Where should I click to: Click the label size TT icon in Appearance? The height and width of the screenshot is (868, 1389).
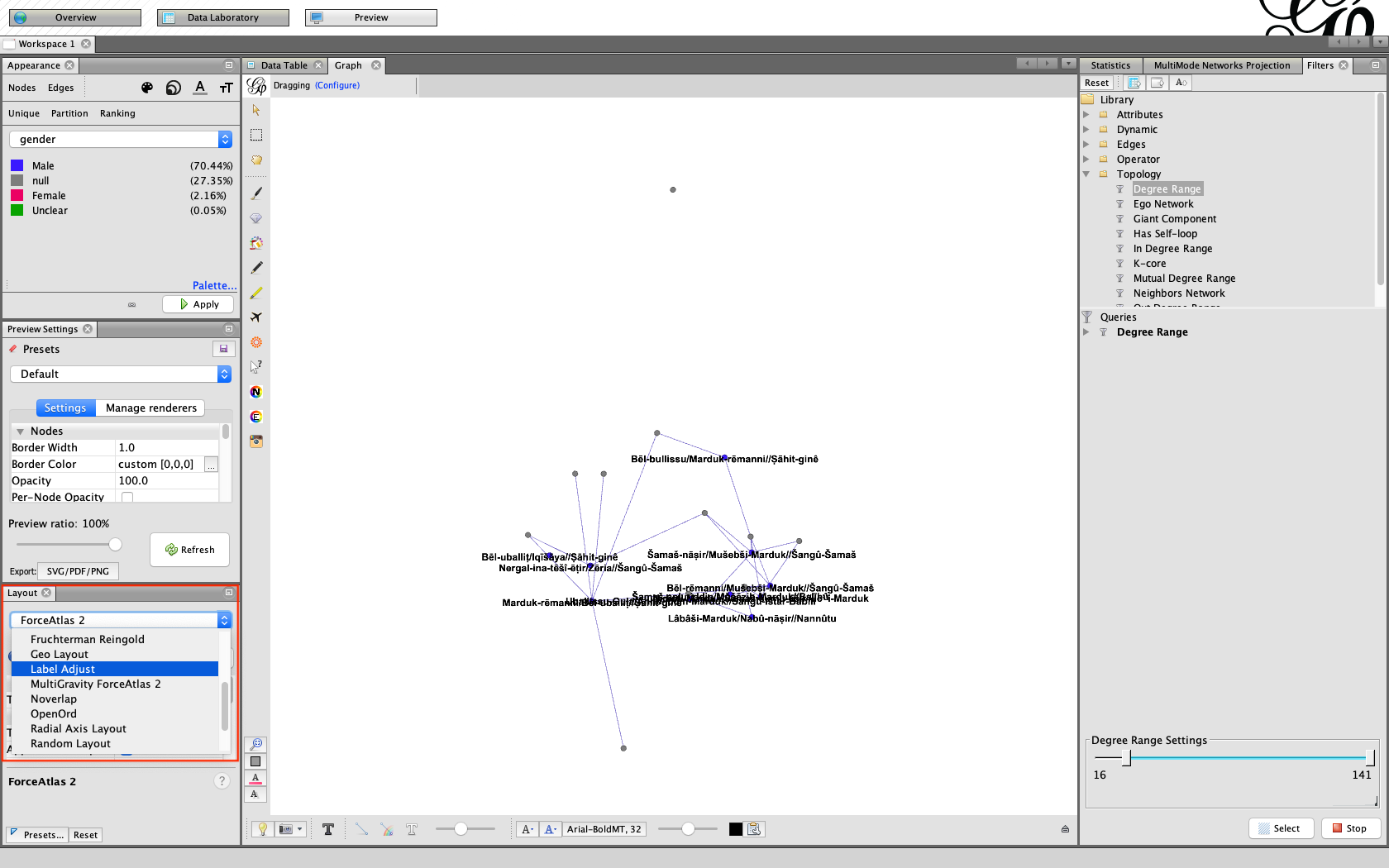coord(227,88)
